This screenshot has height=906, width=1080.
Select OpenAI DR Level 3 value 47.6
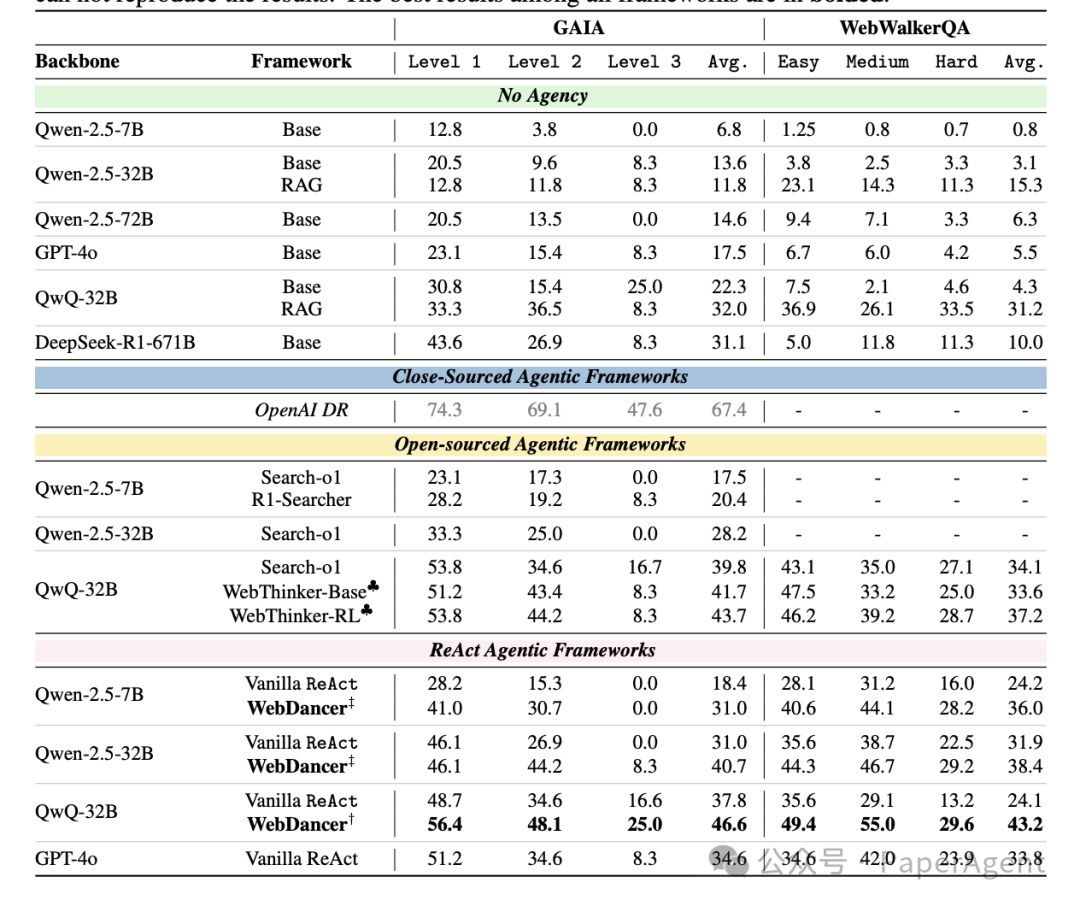tap(645, 410)
